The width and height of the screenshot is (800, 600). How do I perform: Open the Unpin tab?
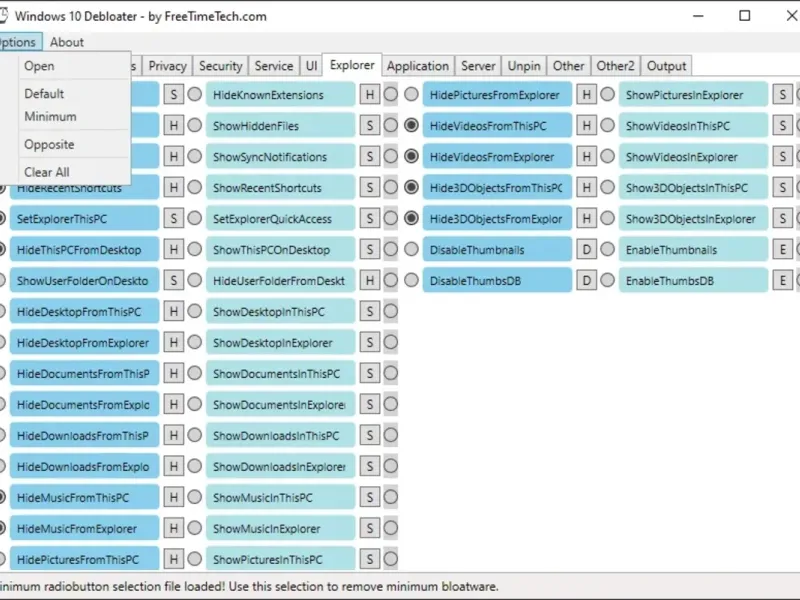[x=524, y=66]
